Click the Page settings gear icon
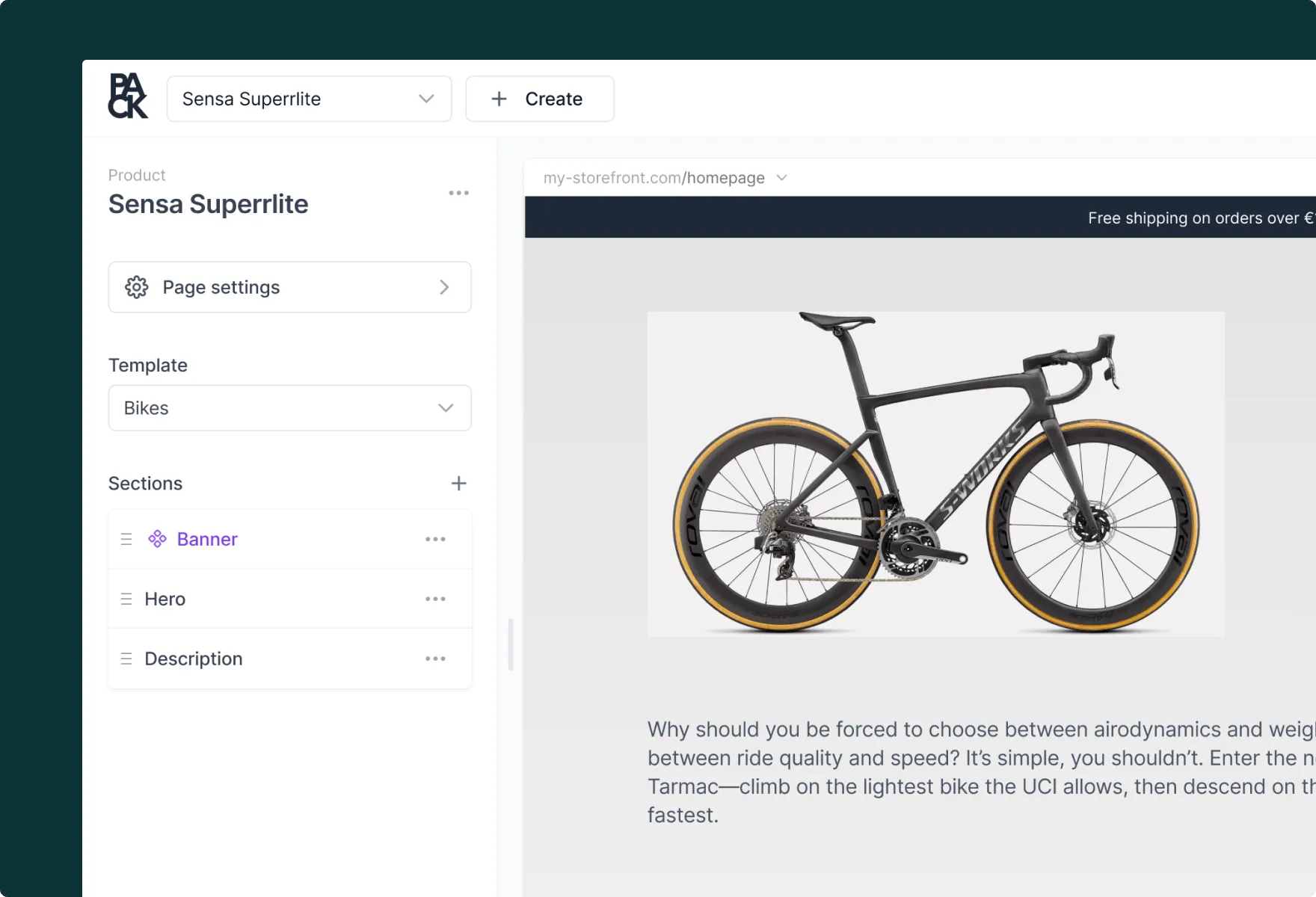Viewport: 1316px width, 897px height. click(x=136, y=287)
